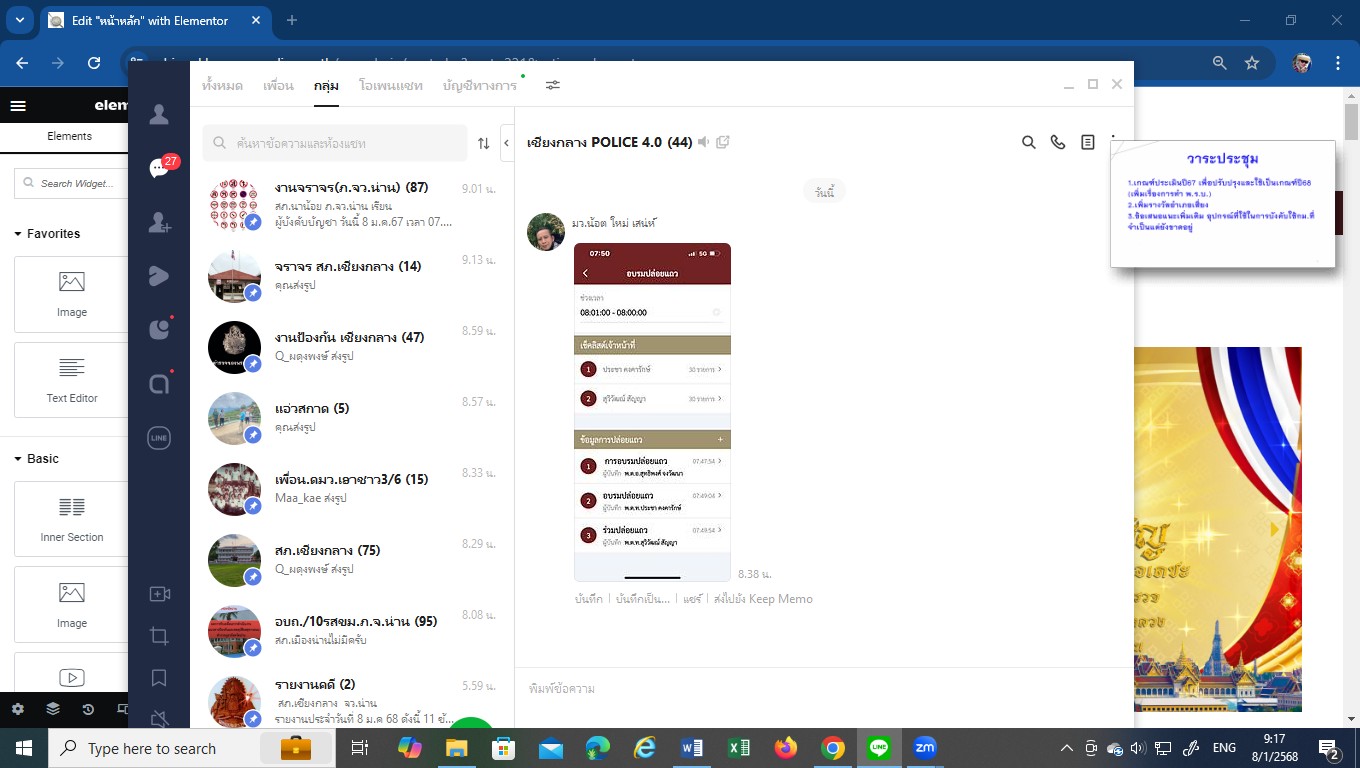1360x768 pixels.
Task: Click ส่งไปยัง Keep Memo link
Action: tap(763, 599)
